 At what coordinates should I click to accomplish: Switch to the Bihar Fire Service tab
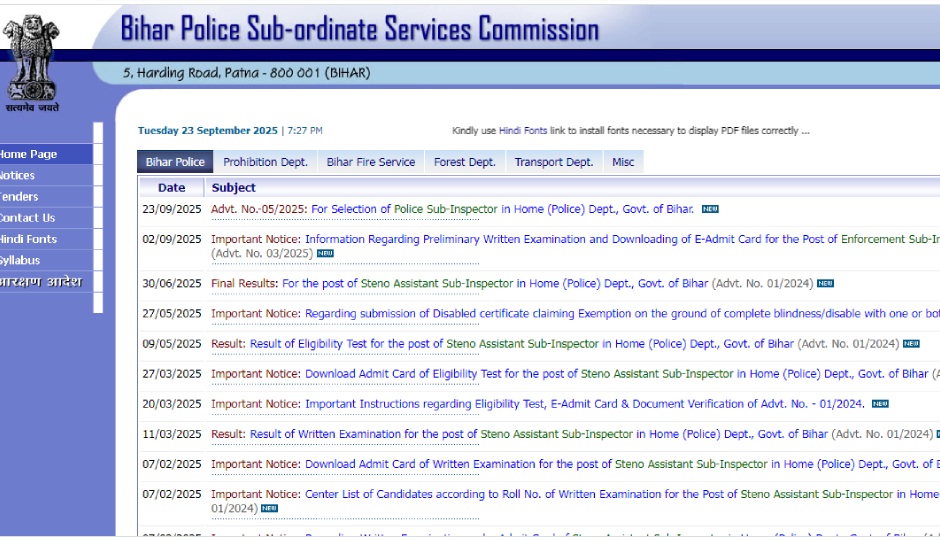[370, 162]
